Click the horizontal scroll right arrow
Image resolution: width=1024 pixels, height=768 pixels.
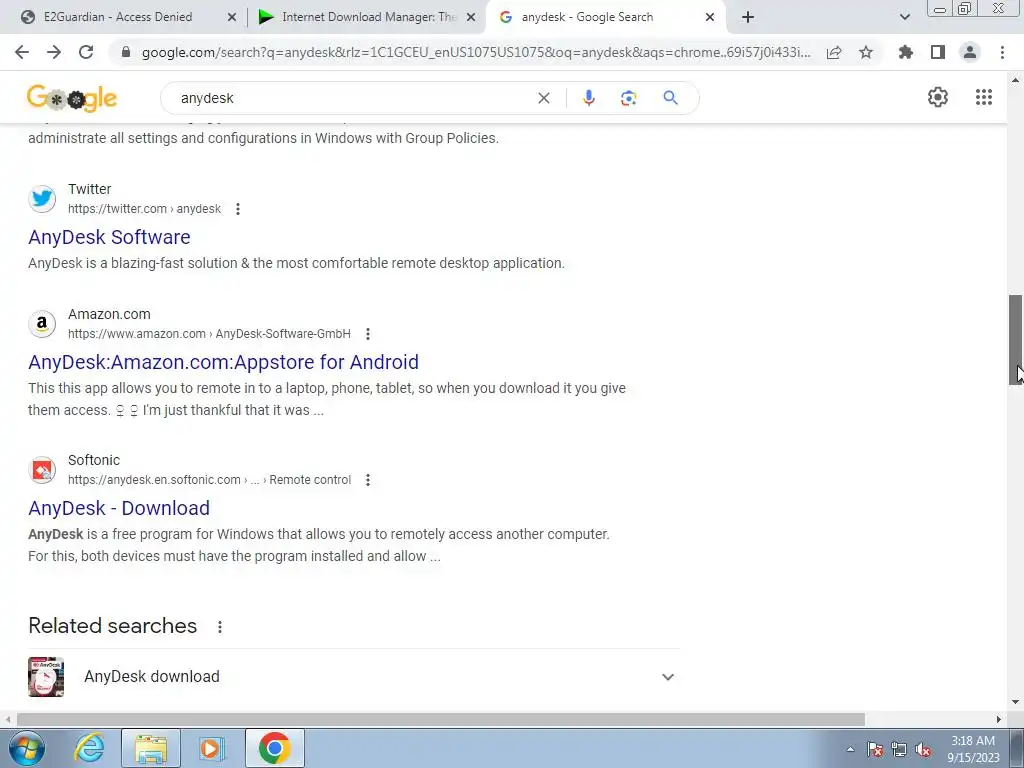(999, 719)
